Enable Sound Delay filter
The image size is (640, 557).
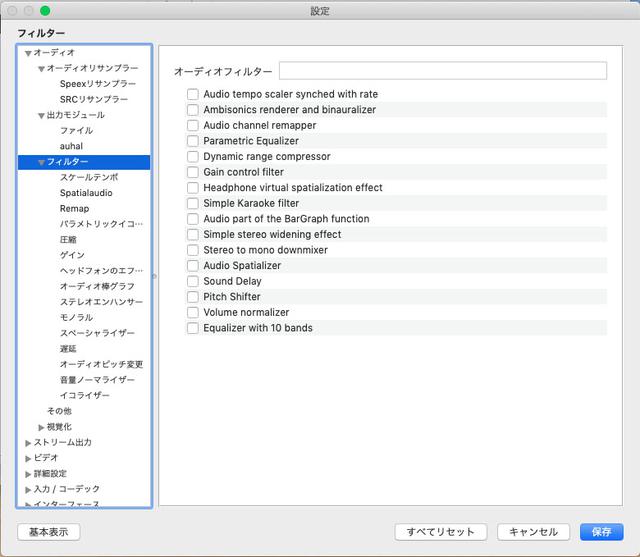pyautogui.click(x=193, y=281)
